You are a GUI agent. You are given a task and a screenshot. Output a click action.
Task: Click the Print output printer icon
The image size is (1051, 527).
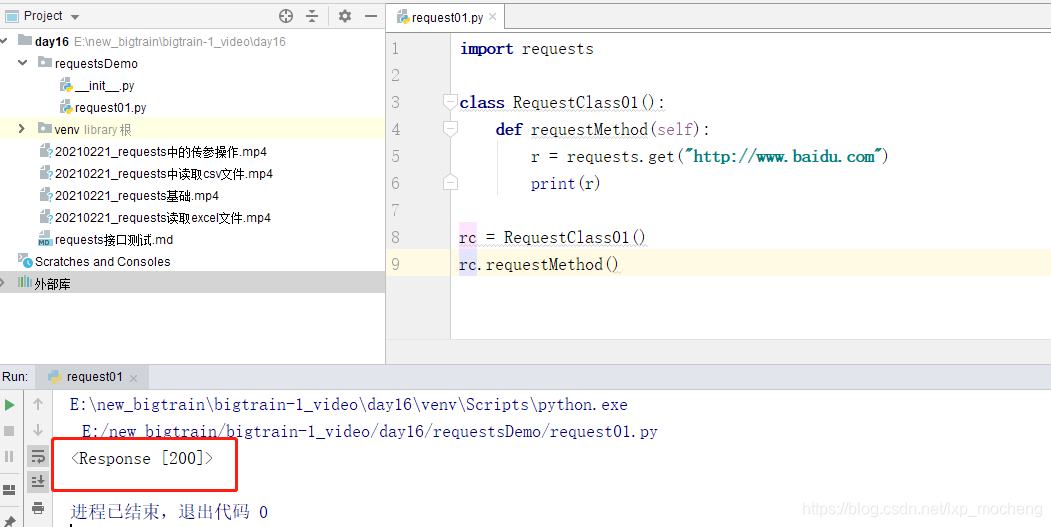[38, 508]
